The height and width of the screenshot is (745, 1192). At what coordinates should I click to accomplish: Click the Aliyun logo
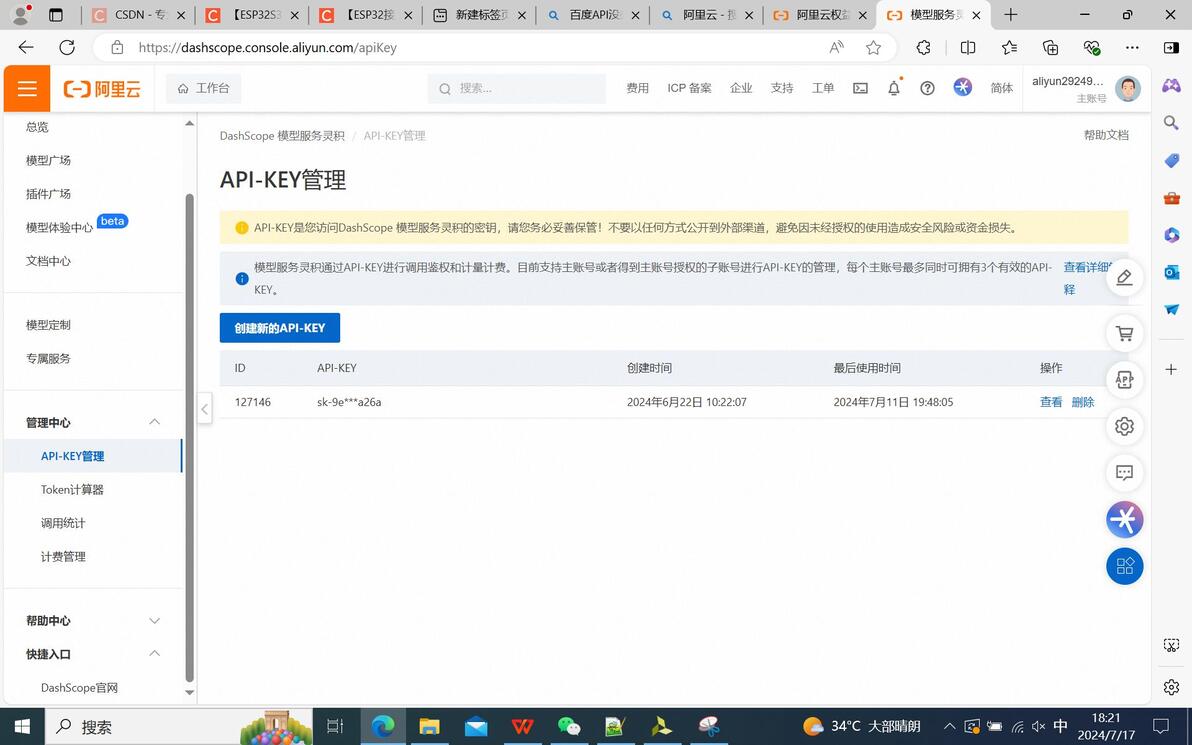pyautogui.click(x=102, y=89)
